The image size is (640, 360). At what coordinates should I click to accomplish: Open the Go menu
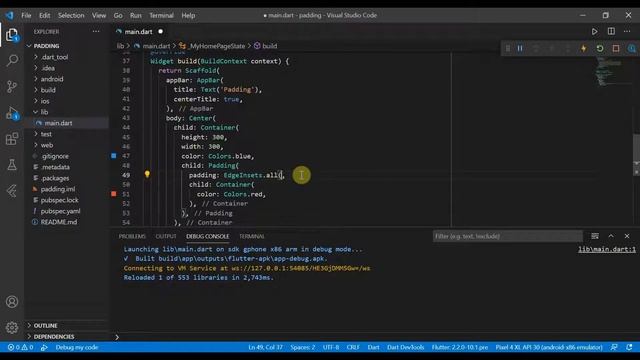pos(118,16)
